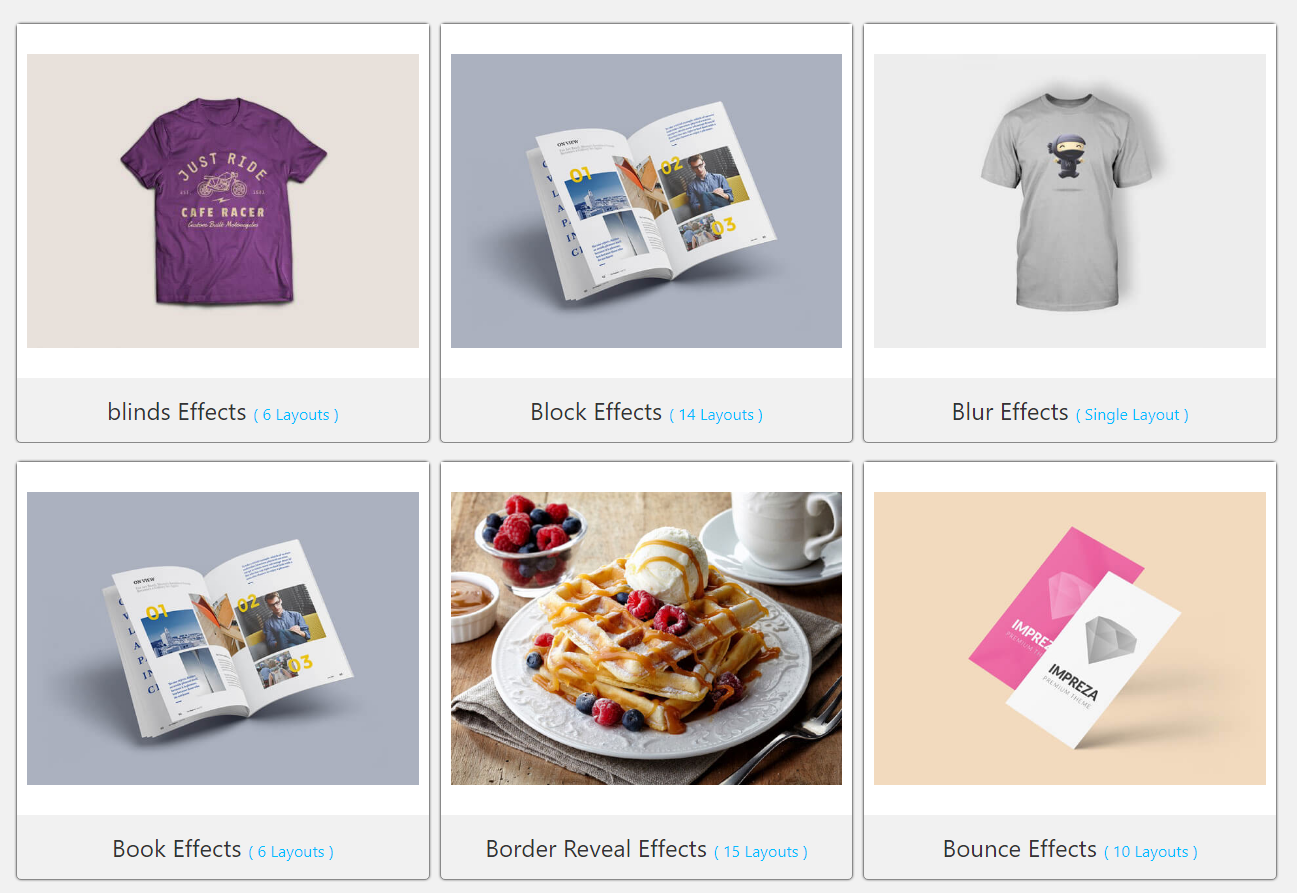This screenshot has width=1297, height=893.
Task: Open the '10 Layouts' link
Action: tap(1151, 852)
